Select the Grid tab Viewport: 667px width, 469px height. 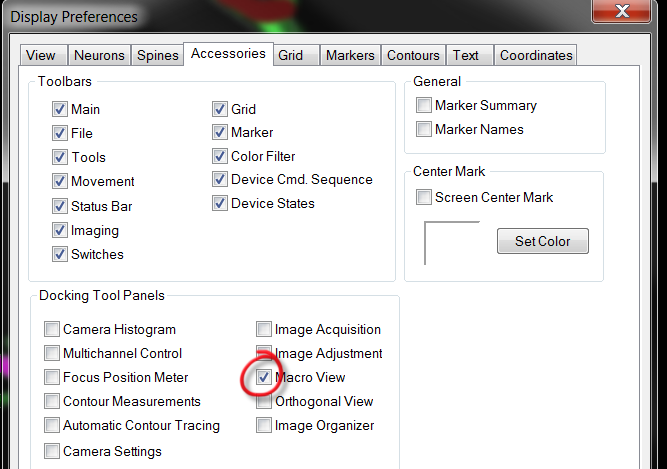[x=296, y=55]
